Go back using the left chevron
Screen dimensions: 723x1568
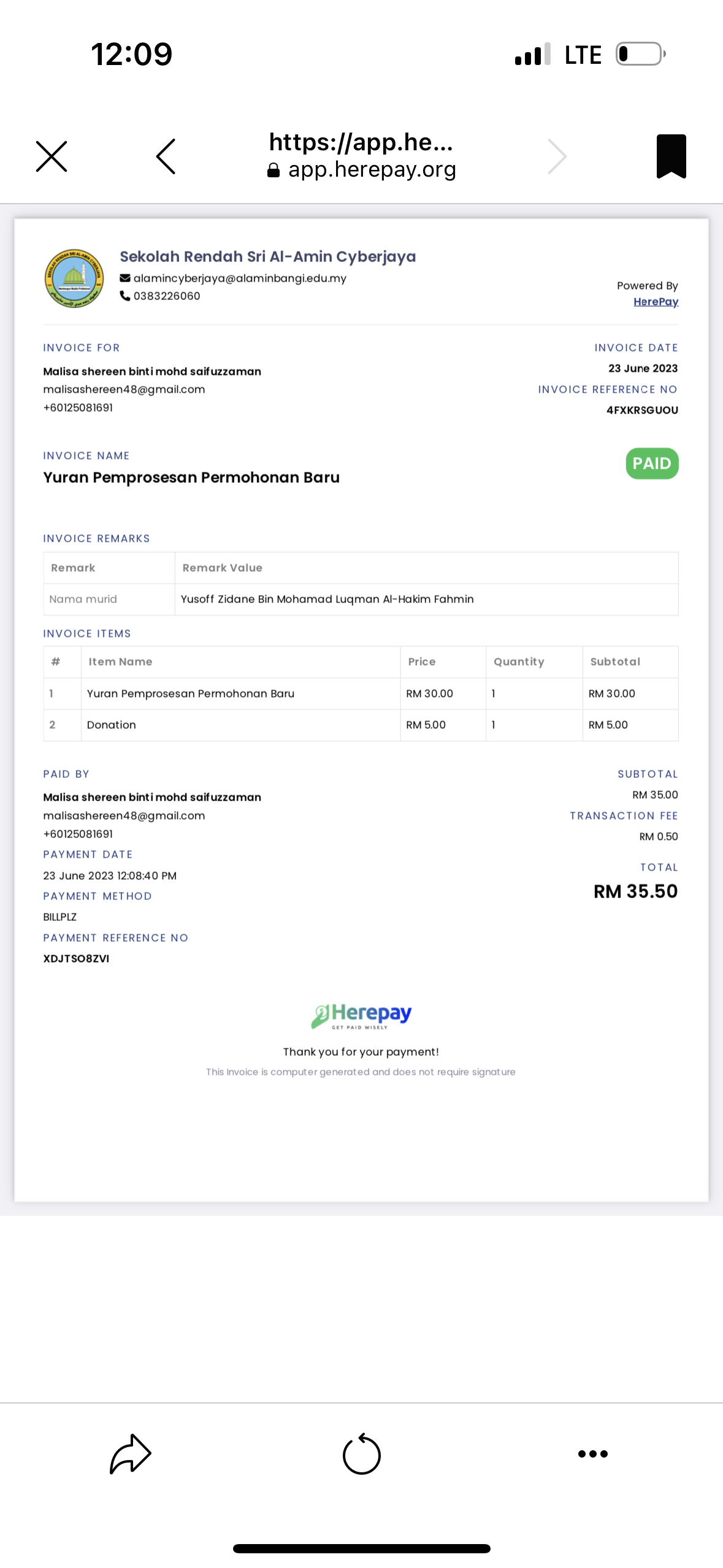[x=166, y=156]
